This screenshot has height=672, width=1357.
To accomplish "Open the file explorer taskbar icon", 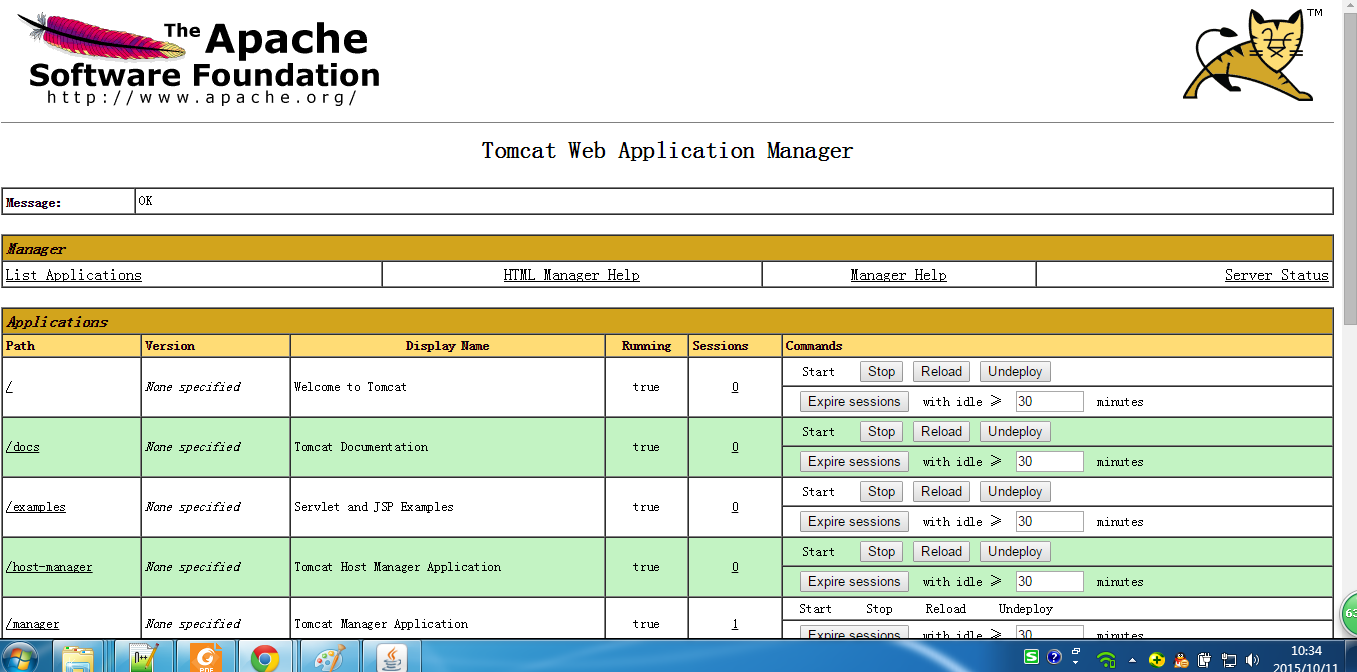I will point(78,658).
